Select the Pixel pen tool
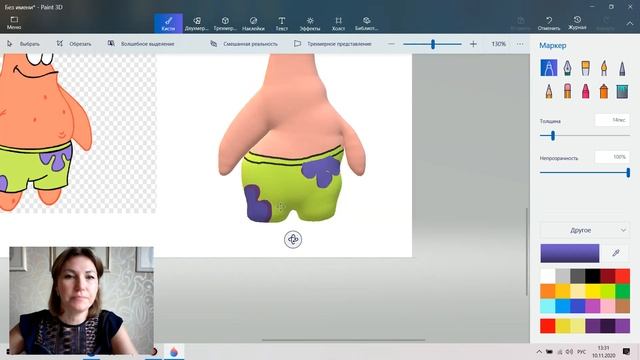The image size is (640, 360). [622, 68]
